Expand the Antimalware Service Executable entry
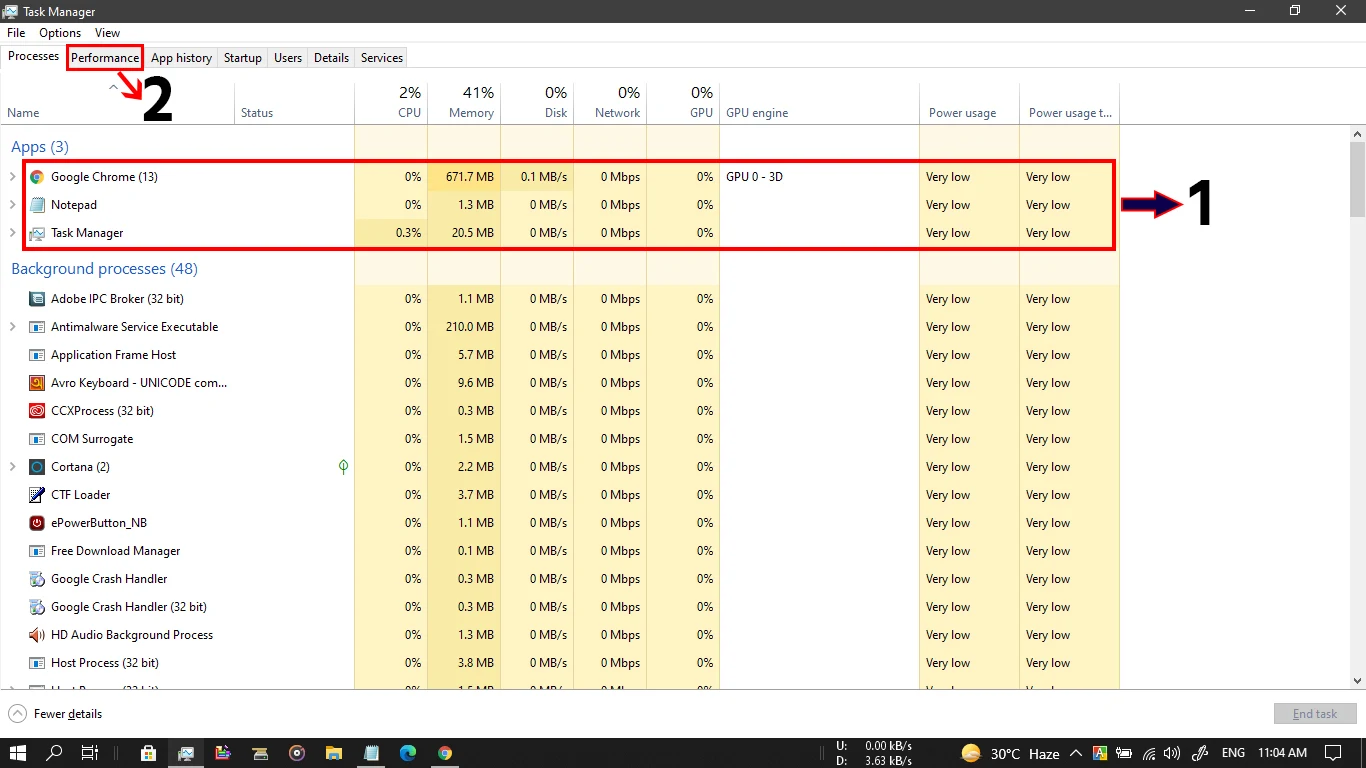The width and height of the screenshot is (1366, 768). pos(13,327)
